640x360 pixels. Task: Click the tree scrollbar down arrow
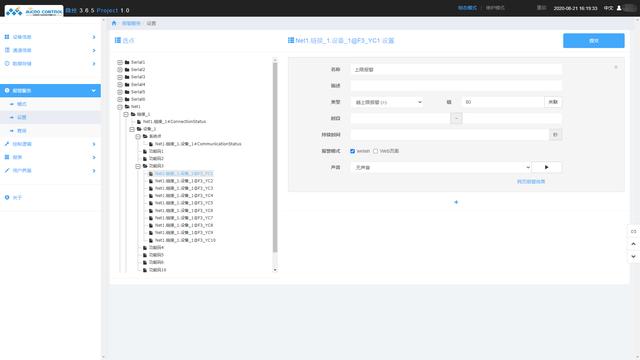(x=275, y=270)
